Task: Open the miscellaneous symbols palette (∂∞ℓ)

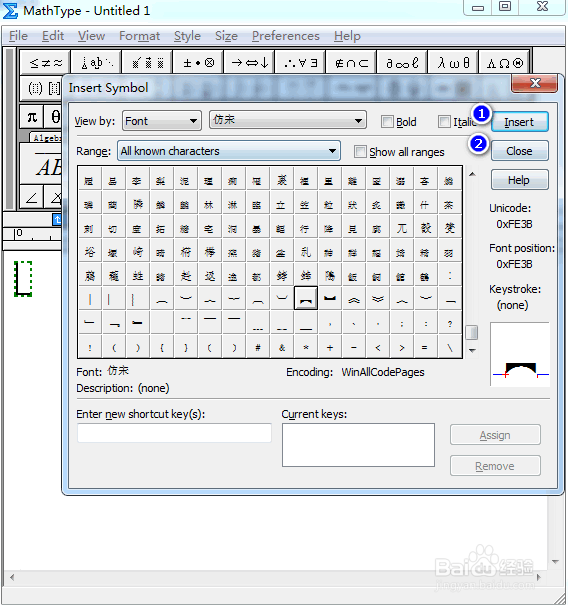Action: coord(402,63)
